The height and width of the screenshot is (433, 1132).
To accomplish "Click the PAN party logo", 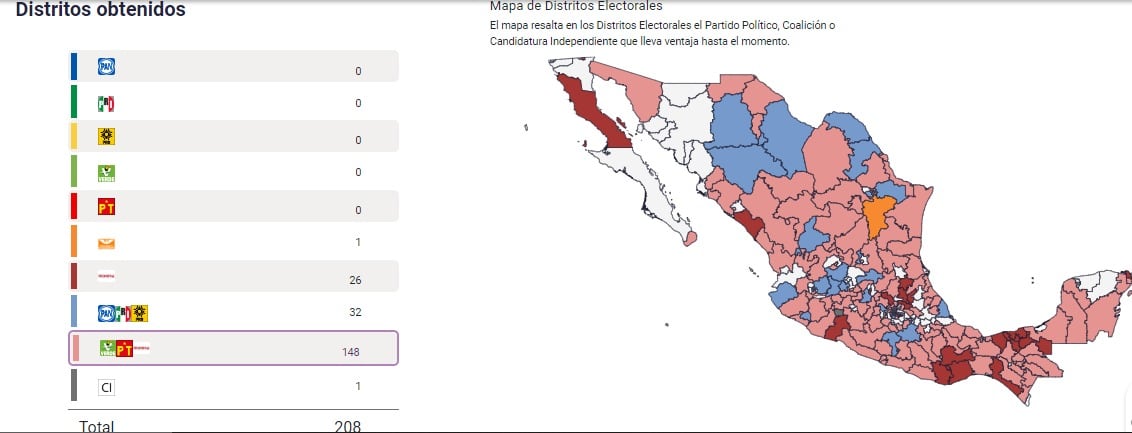I will click(107, 67).
